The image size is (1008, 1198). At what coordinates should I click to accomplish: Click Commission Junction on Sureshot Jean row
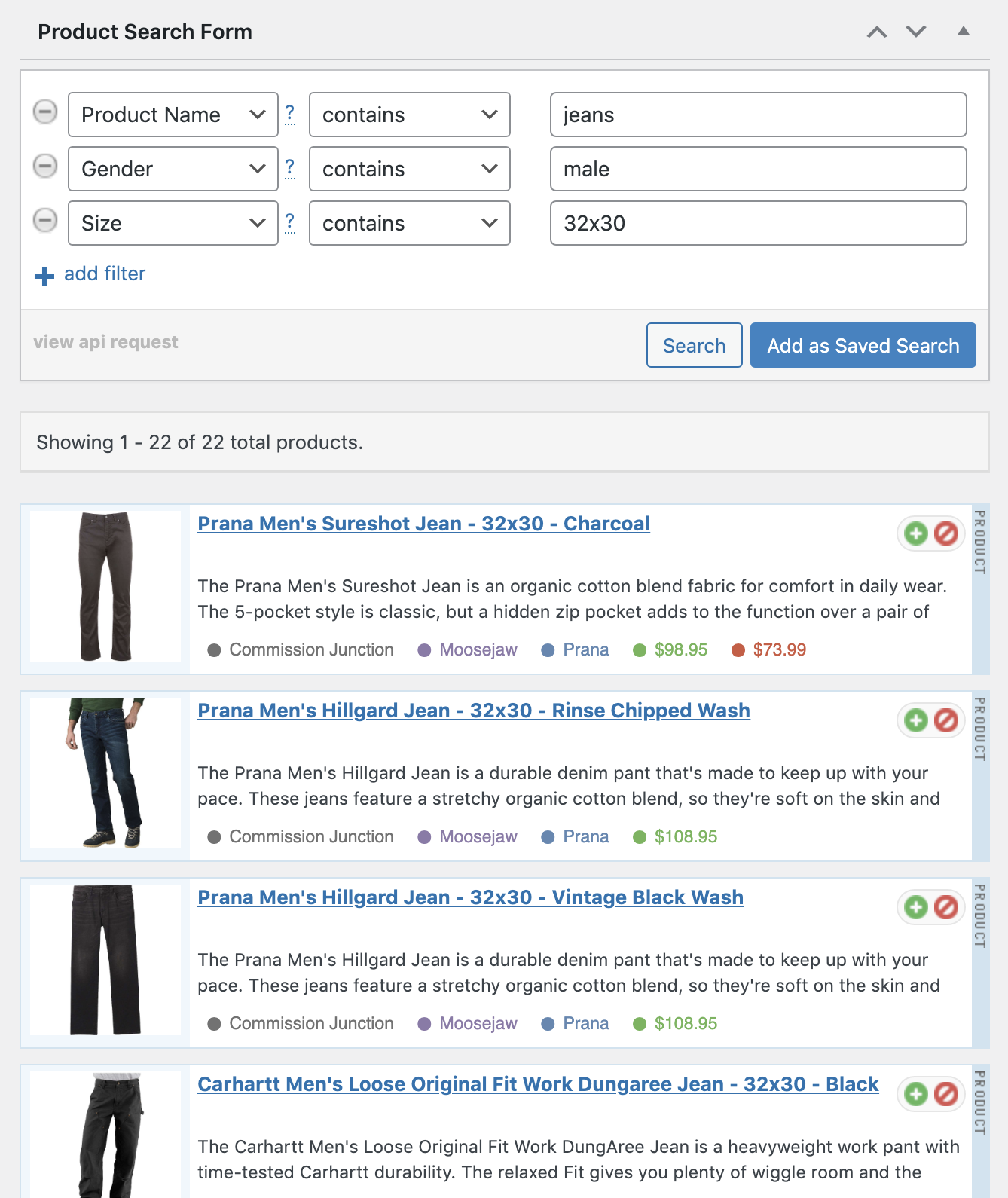click(312, 649)
